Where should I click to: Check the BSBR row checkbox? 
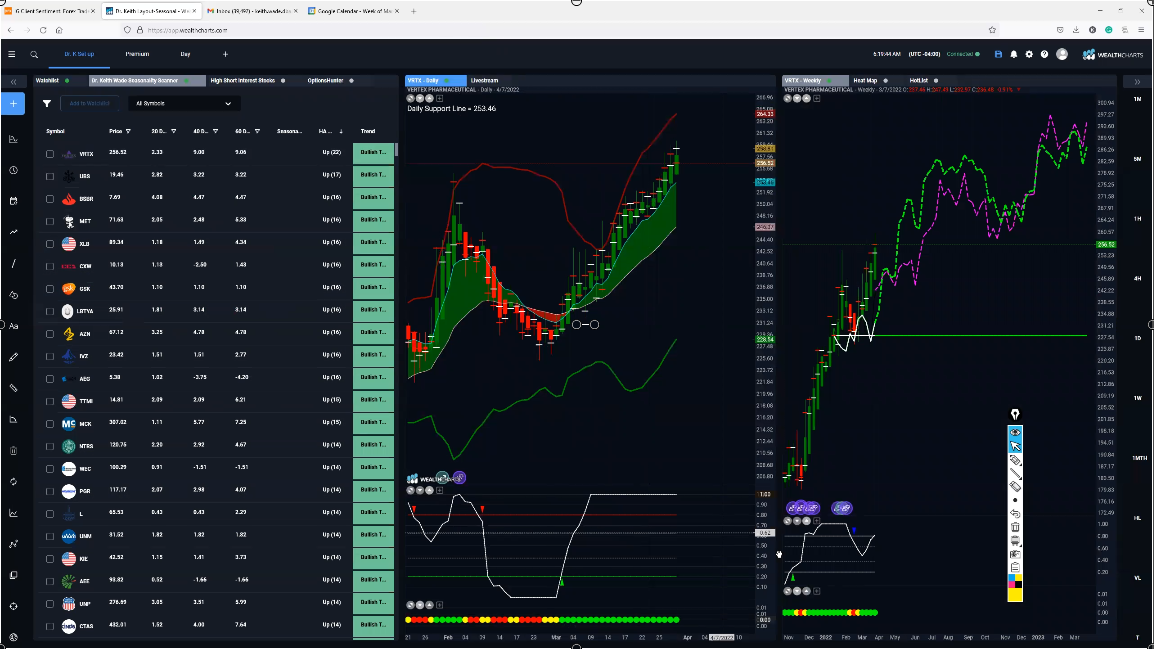click(x=50, y=199)
